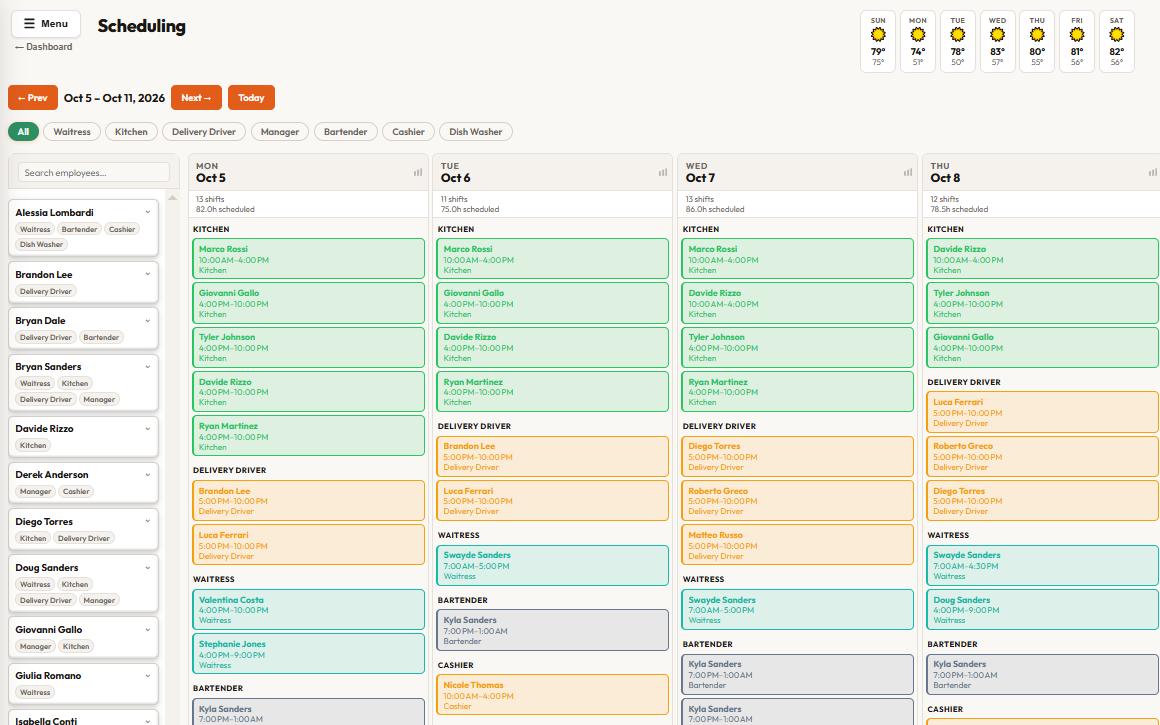Click the Friday weather forecast card
The image size is (1160, 725).
point(1077,41)
